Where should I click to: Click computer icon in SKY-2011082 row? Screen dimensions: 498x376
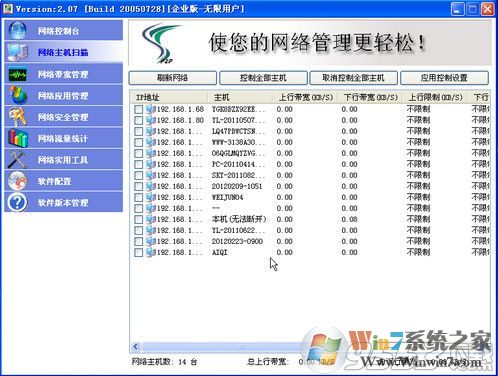click(x=151, y=175)
